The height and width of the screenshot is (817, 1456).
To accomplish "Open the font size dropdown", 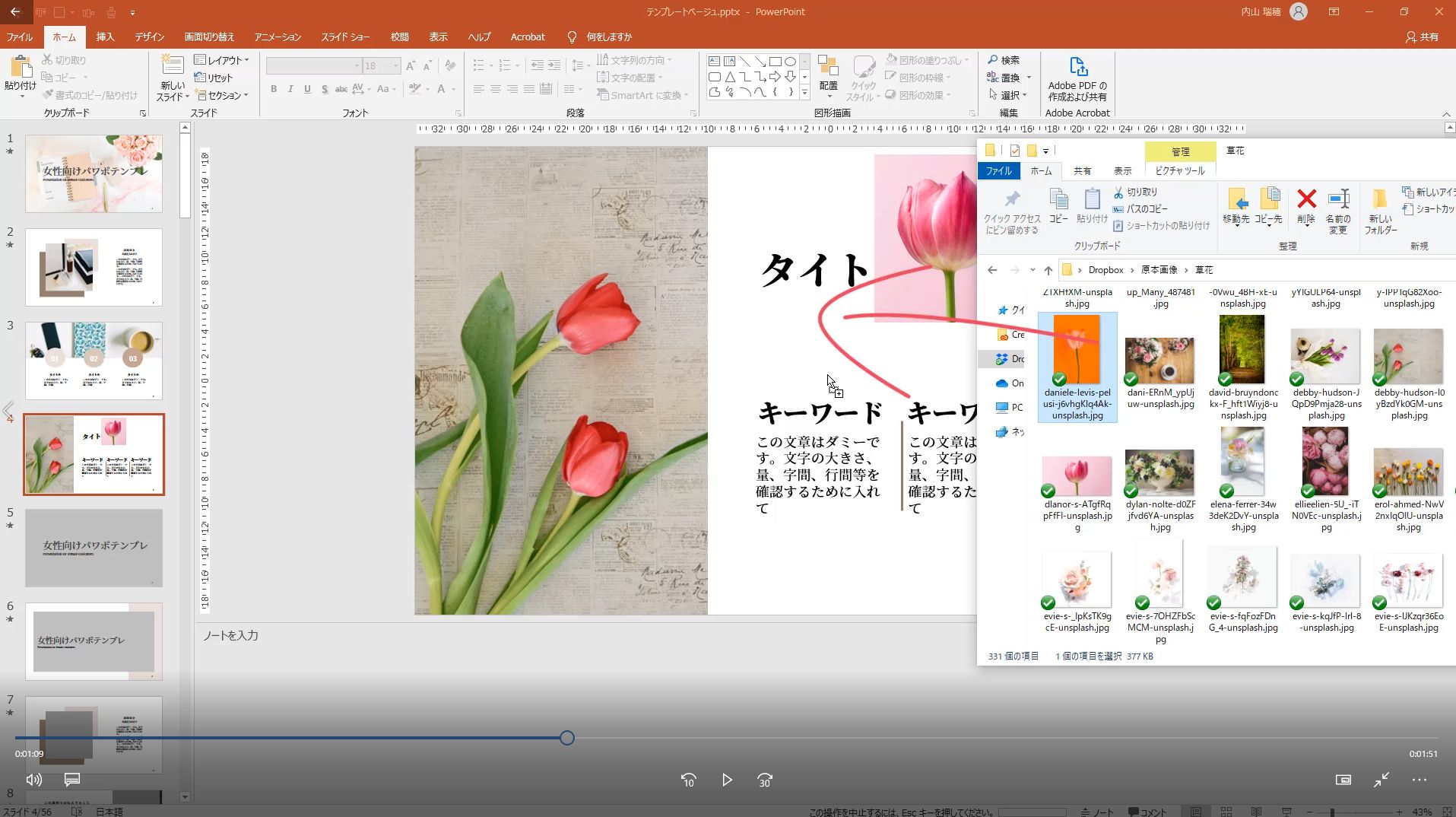I will click(395, 66).
